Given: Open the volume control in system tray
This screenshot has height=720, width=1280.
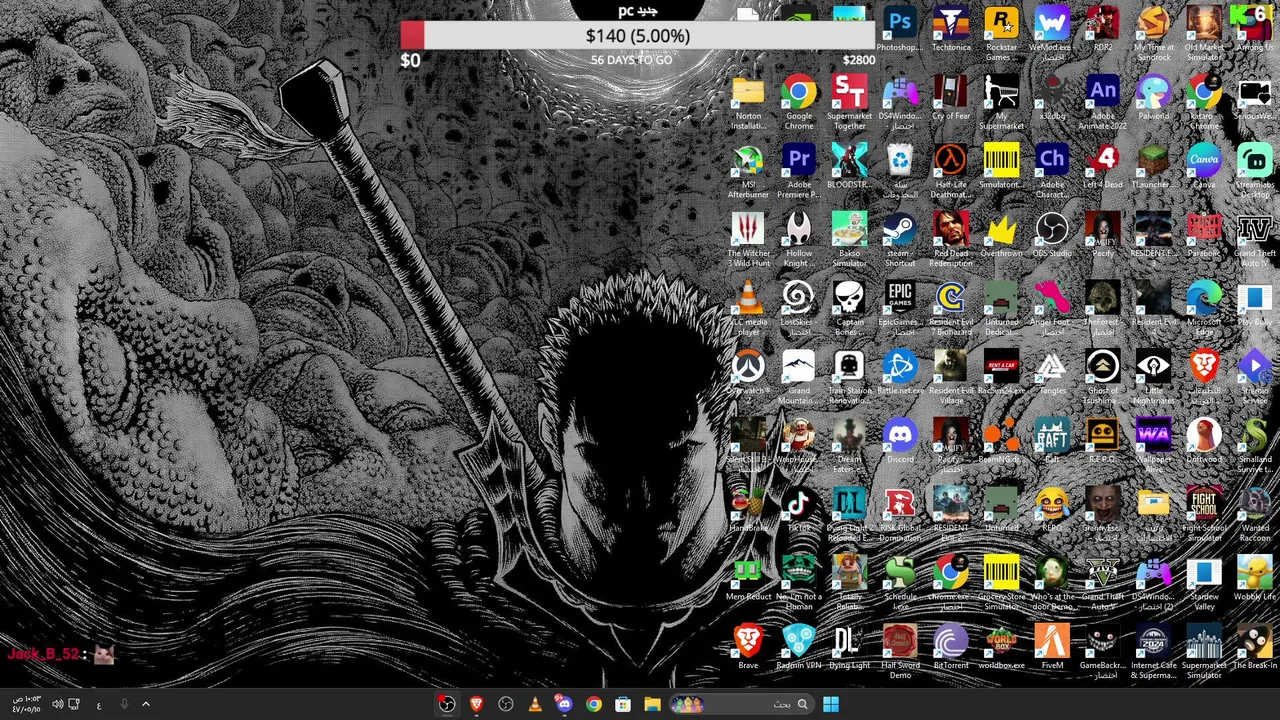Looking at the screenshot, I should pos(57,704).
